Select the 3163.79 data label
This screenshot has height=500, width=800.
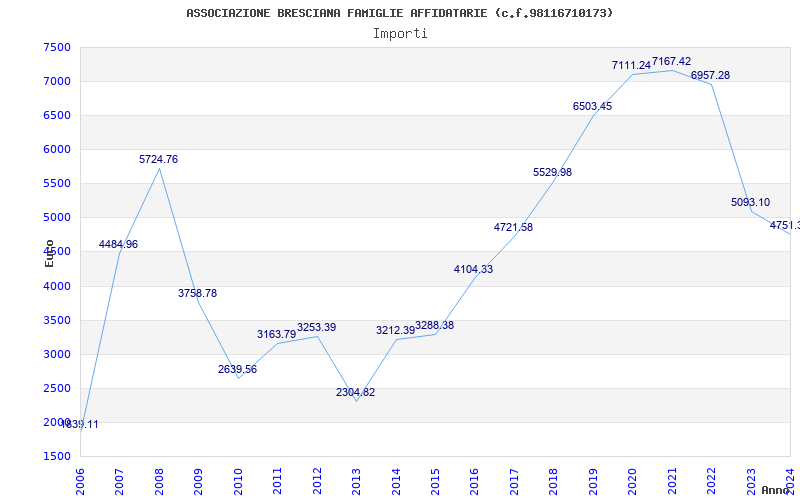[277, 334]
